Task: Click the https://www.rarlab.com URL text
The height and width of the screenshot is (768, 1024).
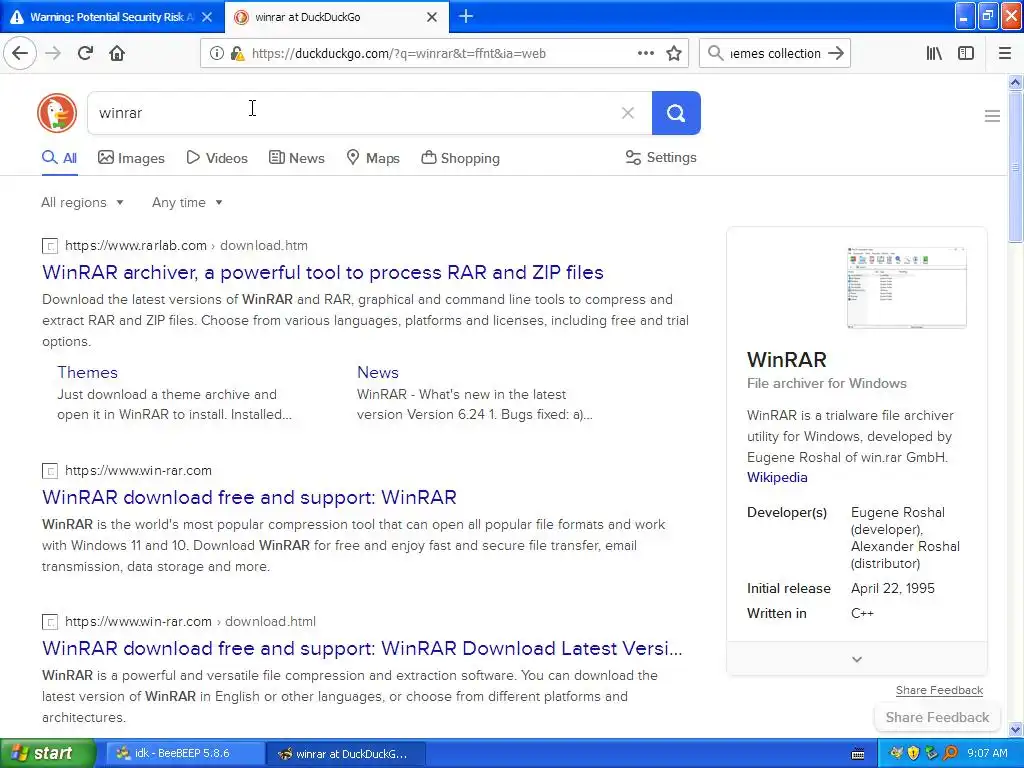Action: tap(136, 246)
